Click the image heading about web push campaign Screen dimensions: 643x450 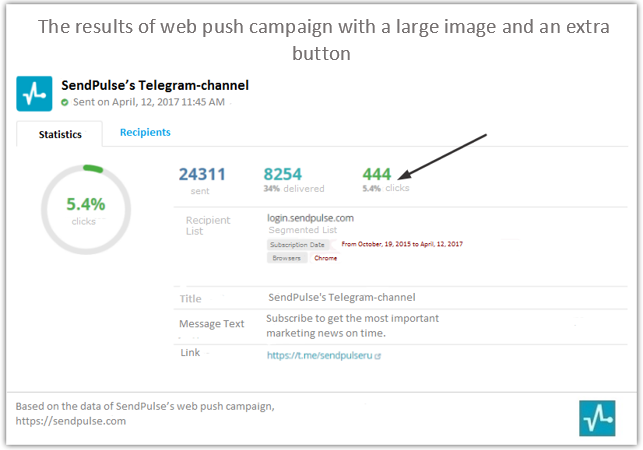[x=324, y=40]
